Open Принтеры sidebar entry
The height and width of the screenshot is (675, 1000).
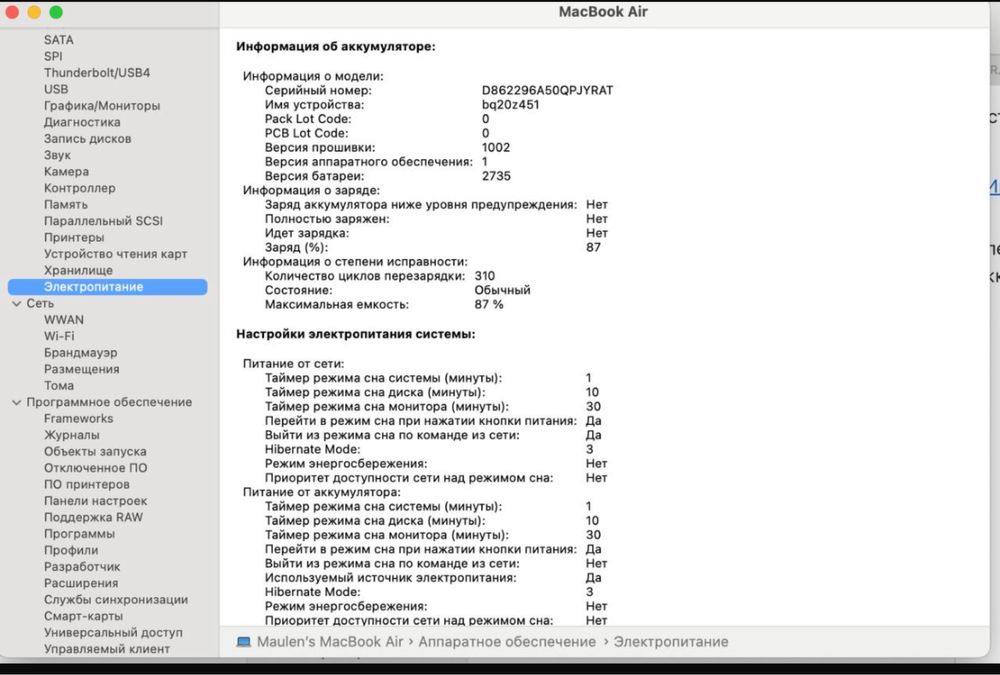point(74,237)
